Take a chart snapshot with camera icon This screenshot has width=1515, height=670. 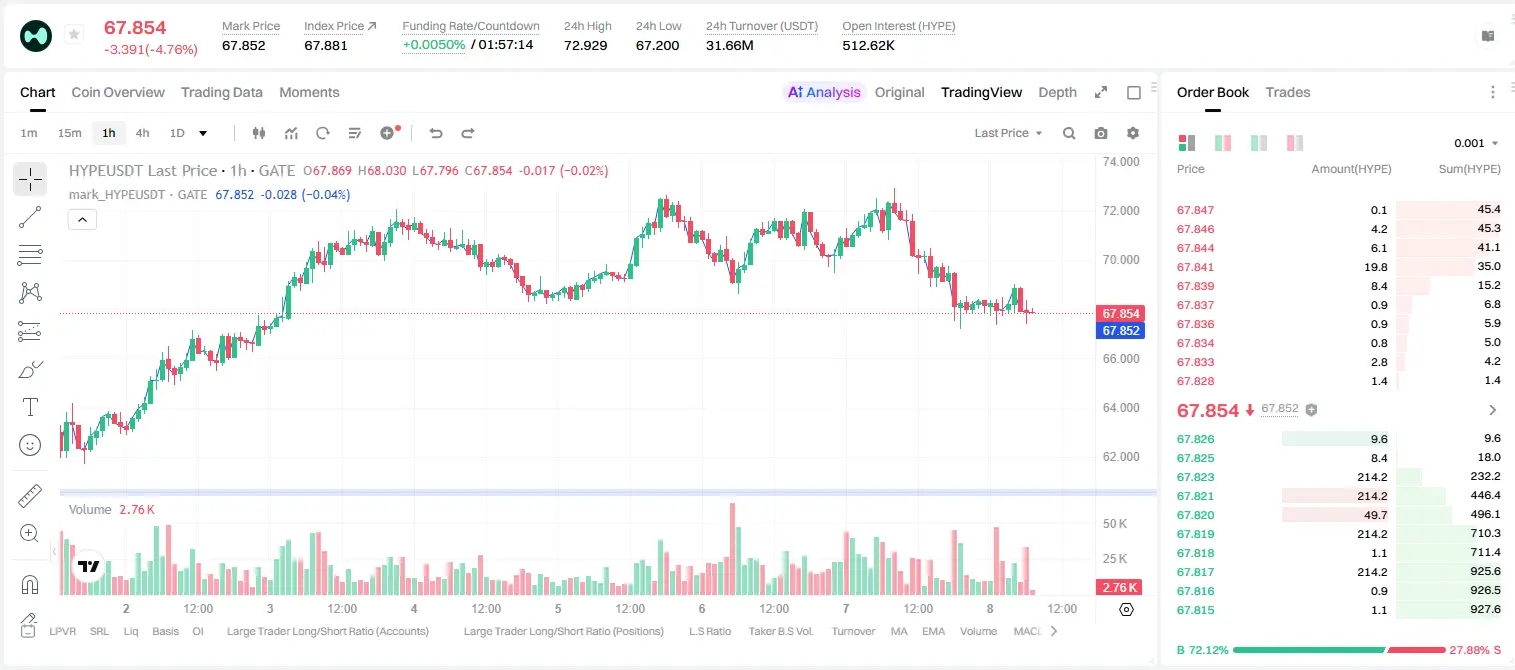coord(1101,133)
